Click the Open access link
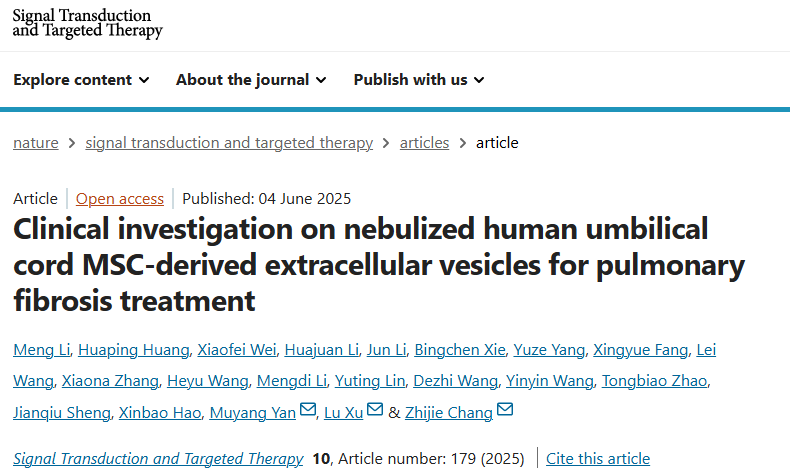Screen dimensions: 790x472 point(120,198)
